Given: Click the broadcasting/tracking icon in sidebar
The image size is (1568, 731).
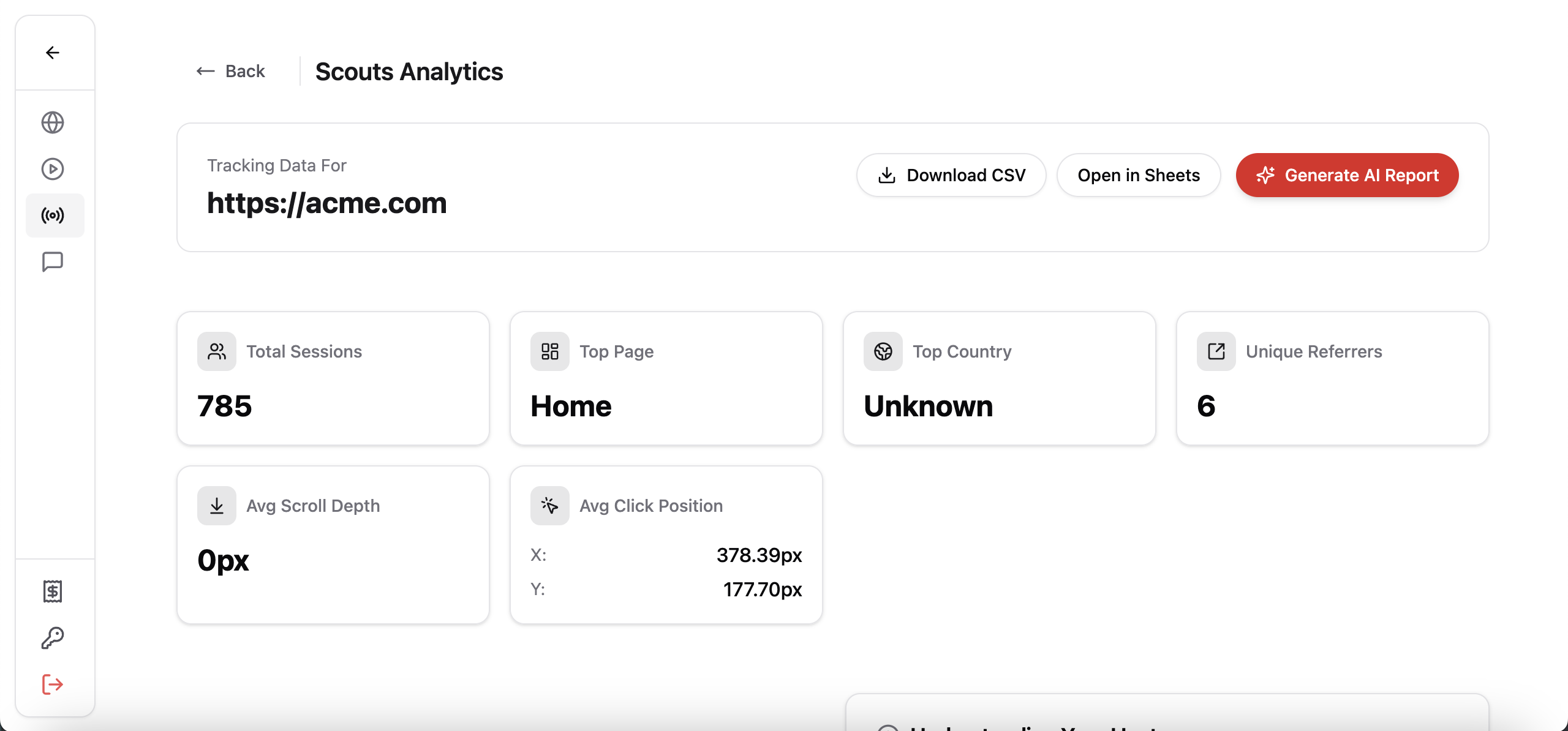Looking at the screenshot, I should pos(53,214).
